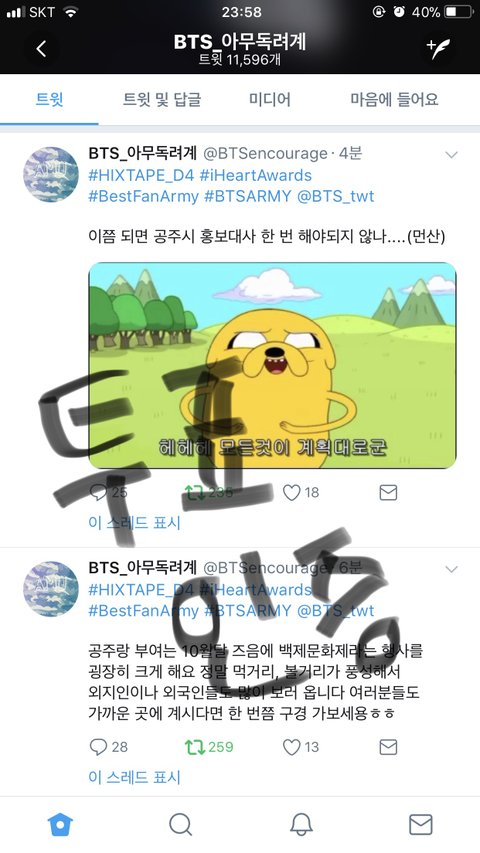Screen dimensions: 480x853
Task: Share first tweet via envelope icon
Action: [388, 493]
